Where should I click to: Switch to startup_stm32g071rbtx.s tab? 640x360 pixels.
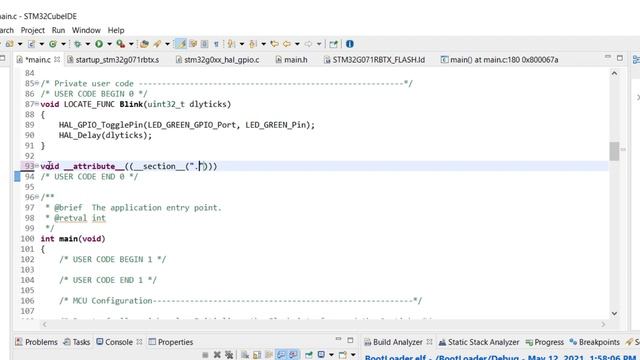point(113,60)
